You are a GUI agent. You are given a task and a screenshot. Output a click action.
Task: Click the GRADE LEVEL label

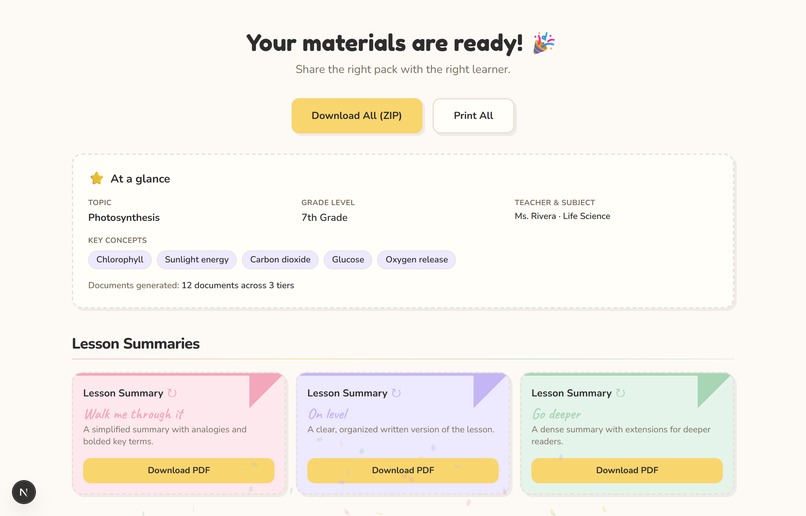point(328,202)
